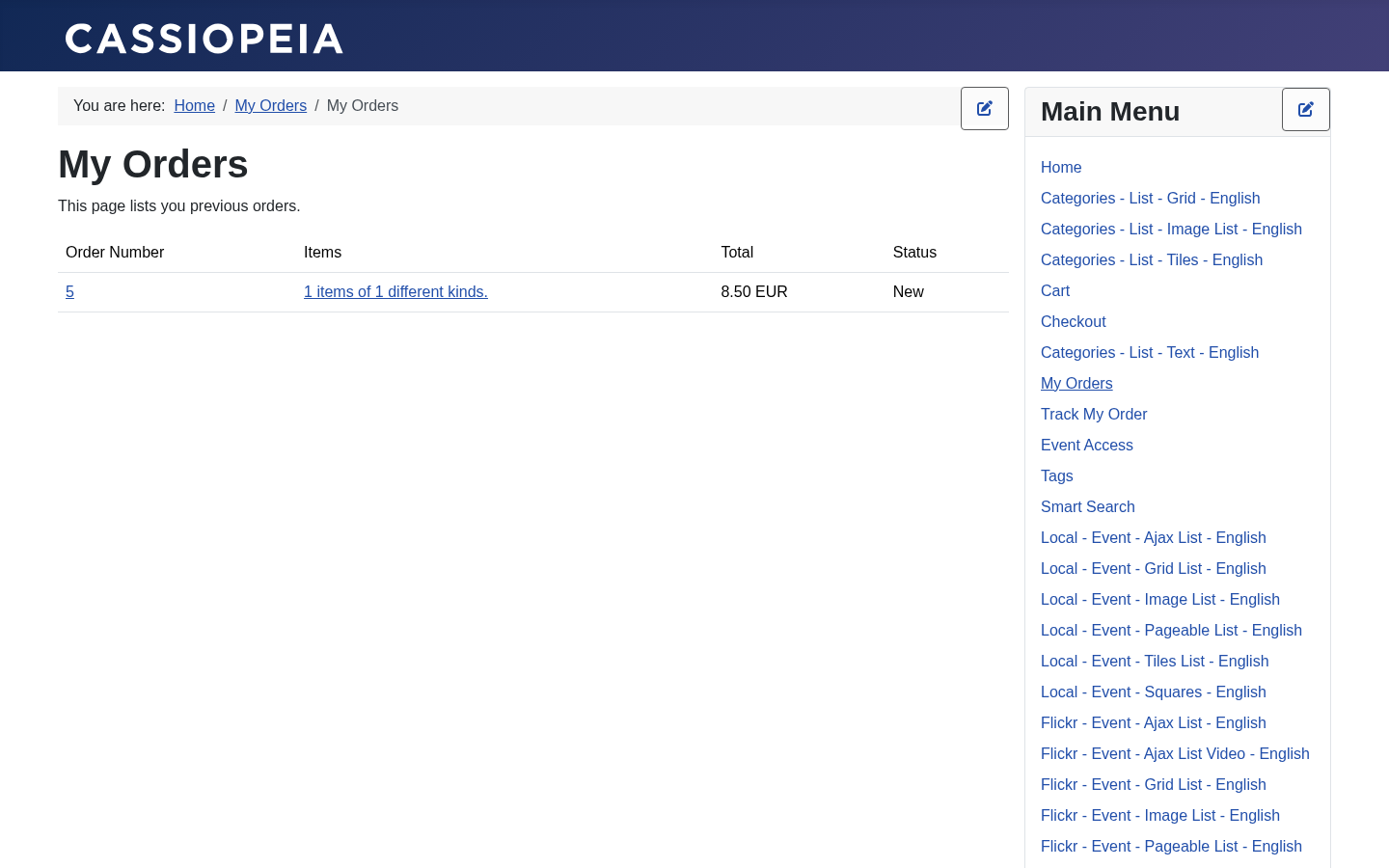Viewport: 1389px width, 868px height.
Task: Go to Flickr - Event - Grid List - English
Action: pyautogui.click(x=1154, y=785)
